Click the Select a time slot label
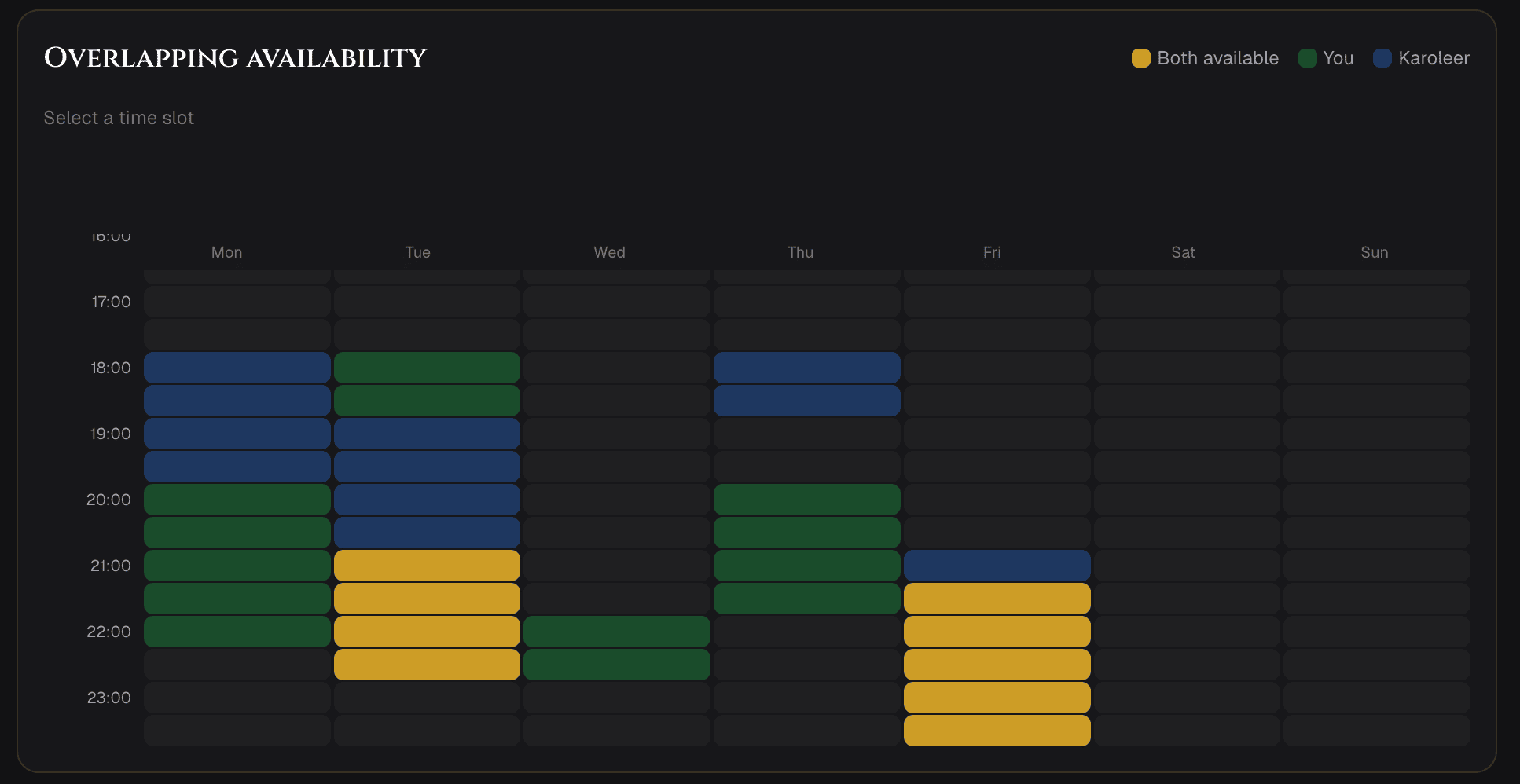The image size is (1520, 784). click(119, 118)
